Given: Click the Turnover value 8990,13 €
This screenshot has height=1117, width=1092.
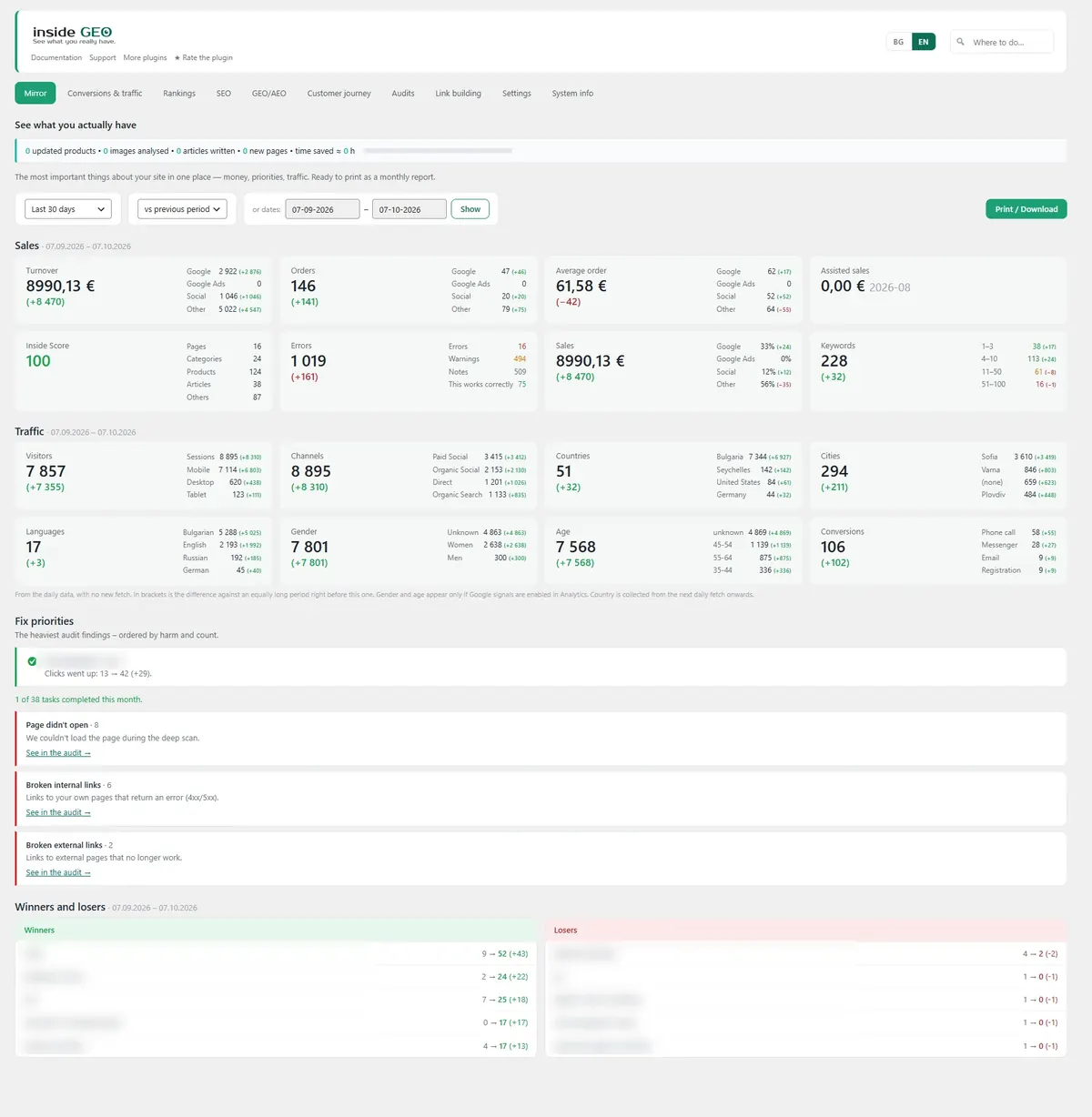Looking at the screenshot, I should (60, 286).
